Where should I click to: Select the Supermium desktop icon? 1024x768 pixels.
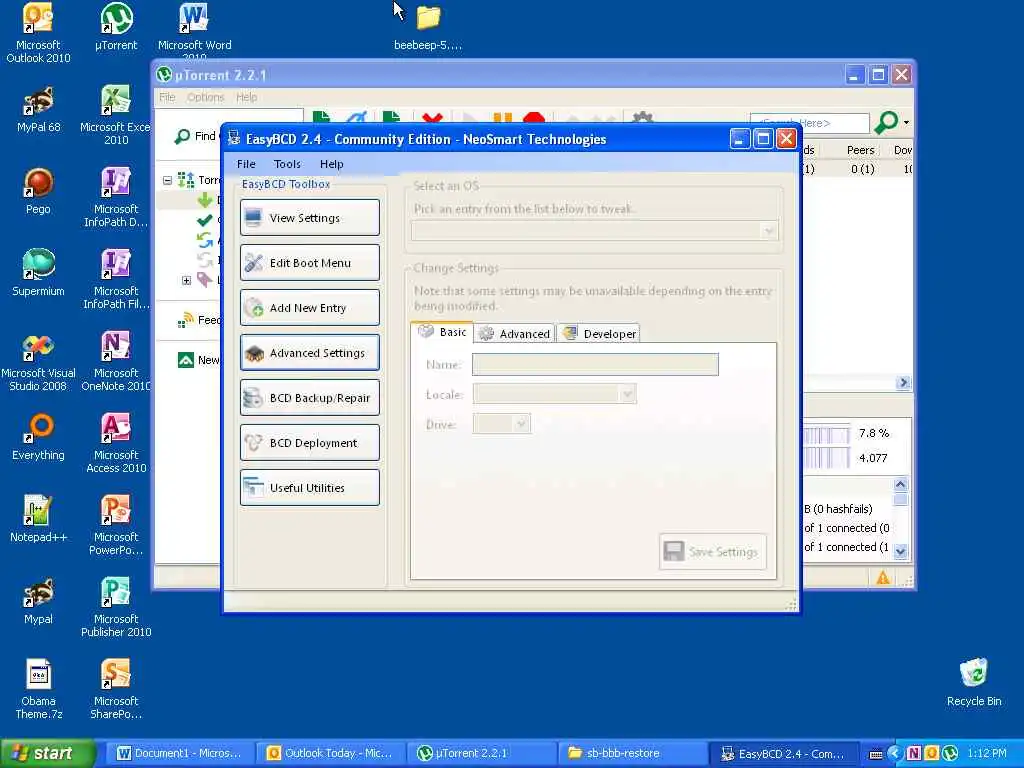coord(38,274)
